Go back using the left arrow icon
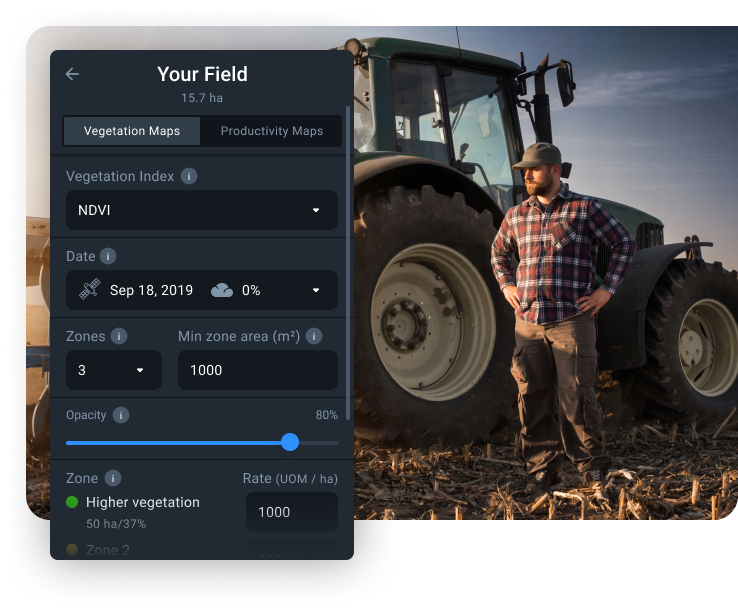Screen dimensions: 738x610 coord(72,74)
